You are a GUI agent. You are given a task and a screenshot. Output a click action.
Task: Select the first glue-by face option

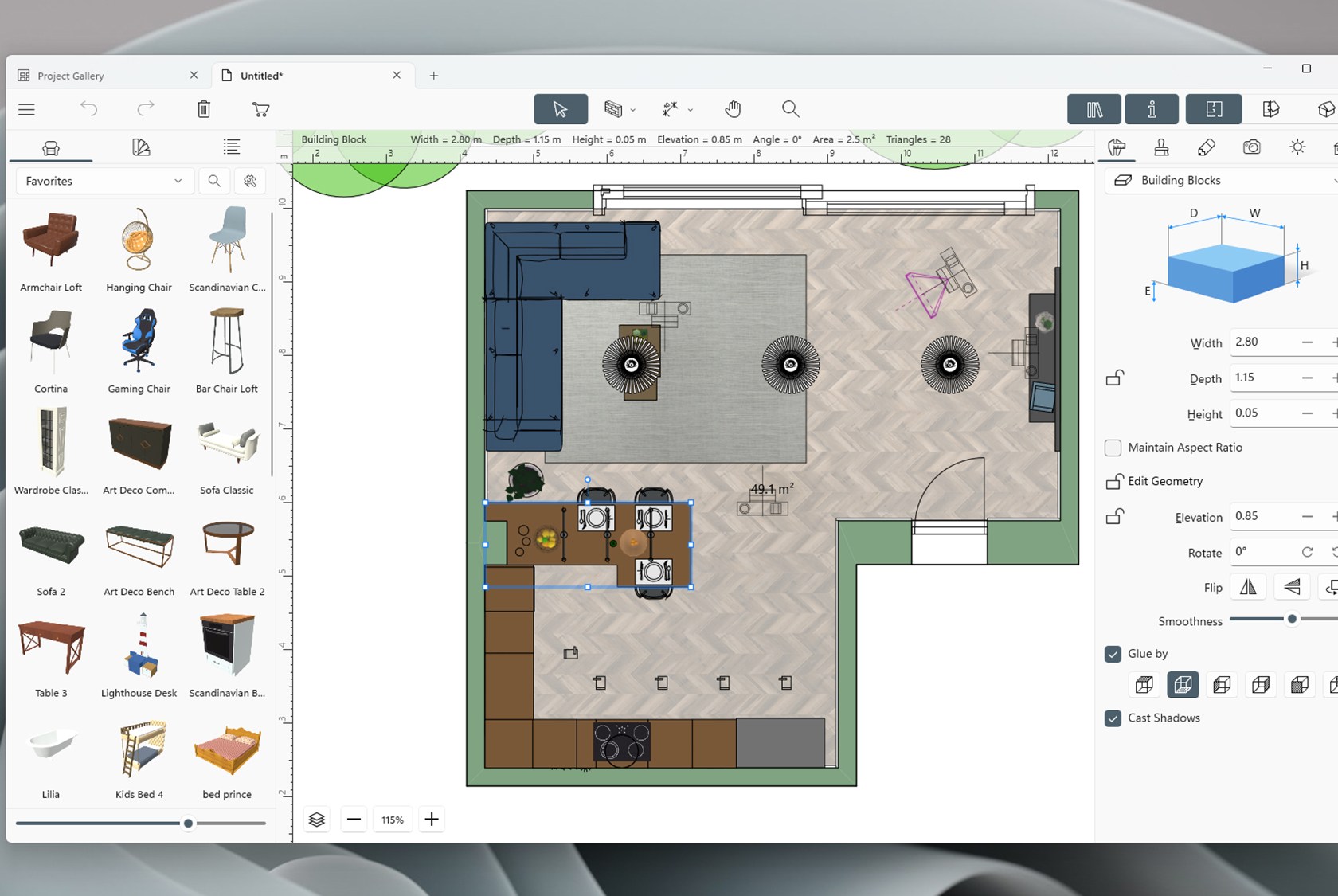pyautogui.click(x=1144, y=685)
